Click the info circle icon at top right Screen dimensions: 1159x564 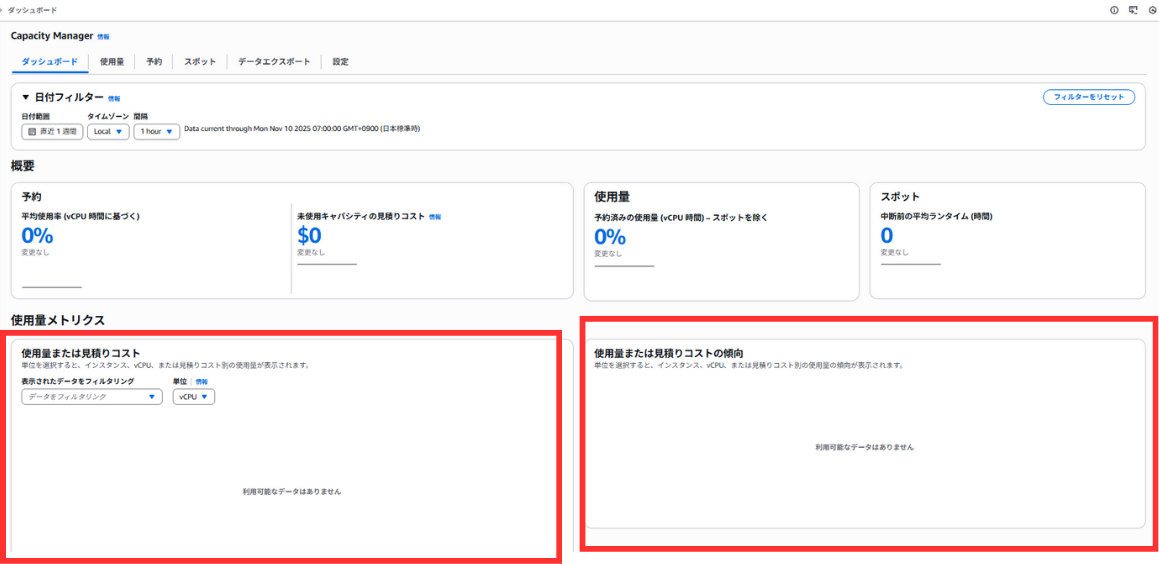pos(1114,10)
